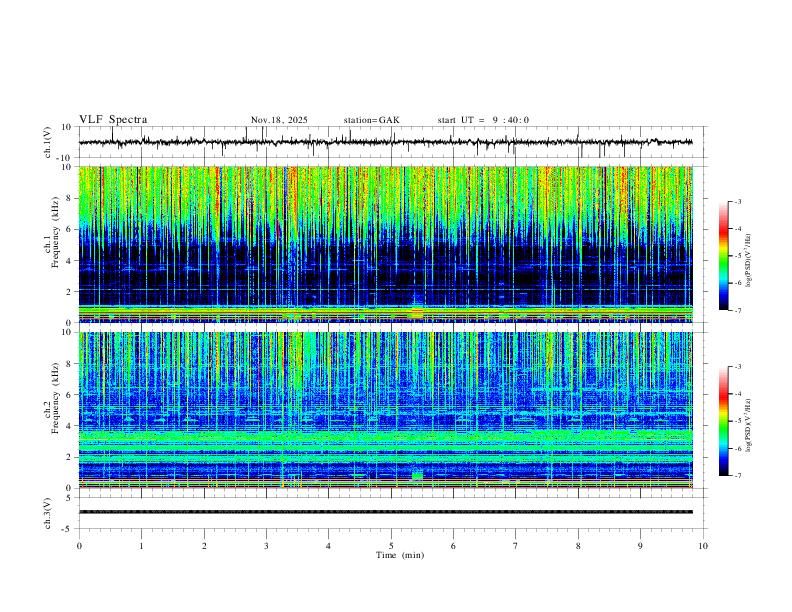
Task: Click the "station=GAK" label
Action: 371,120
